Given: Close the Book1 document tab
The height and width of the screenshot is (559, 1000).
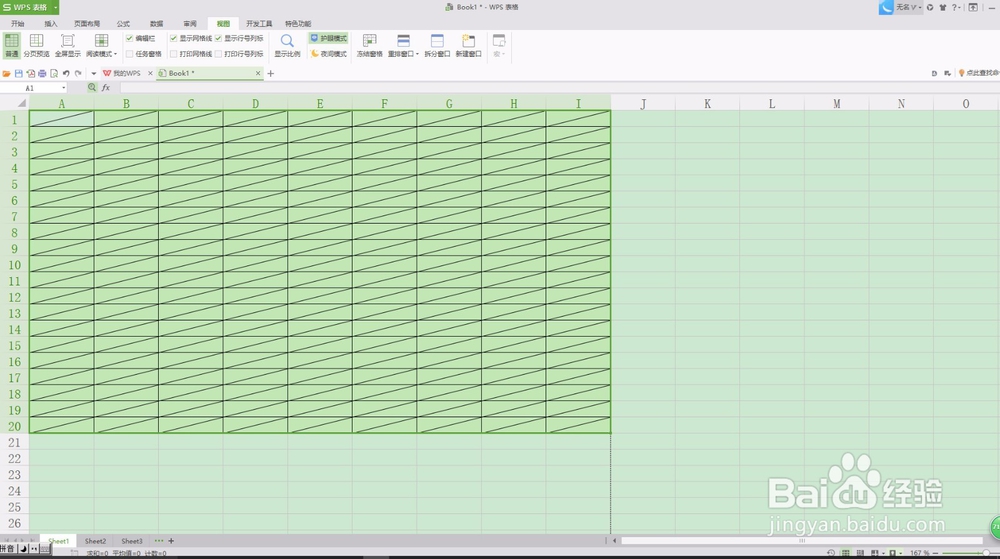Looking at the screenshot, I should [258, 73].
